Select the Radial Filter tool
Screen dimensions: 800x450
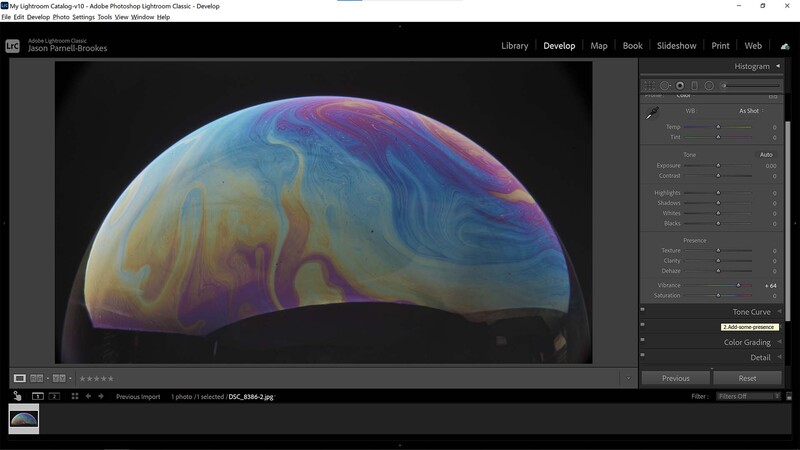709,86
